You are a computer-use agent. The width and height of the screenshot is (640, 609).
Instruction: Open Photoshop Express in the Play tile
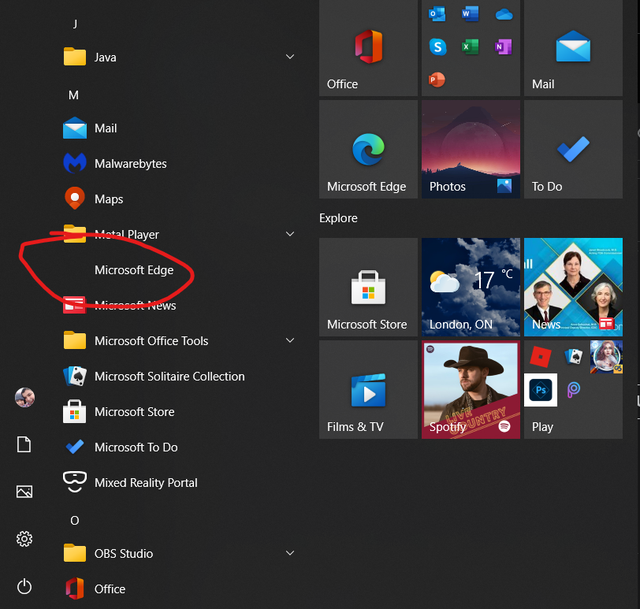point(540,390)
